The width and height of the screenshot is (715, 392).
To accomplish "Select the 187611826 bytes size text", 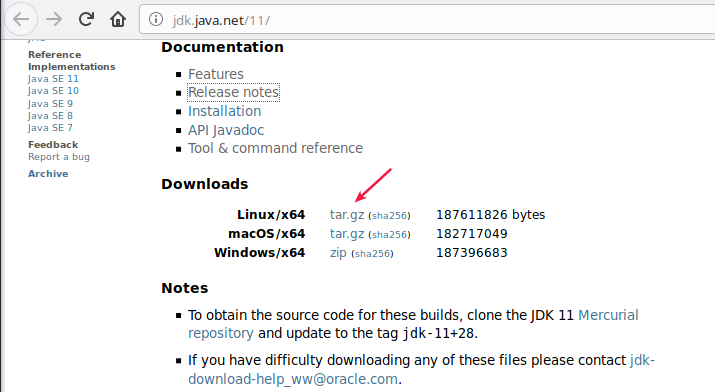I will point(491,215).
